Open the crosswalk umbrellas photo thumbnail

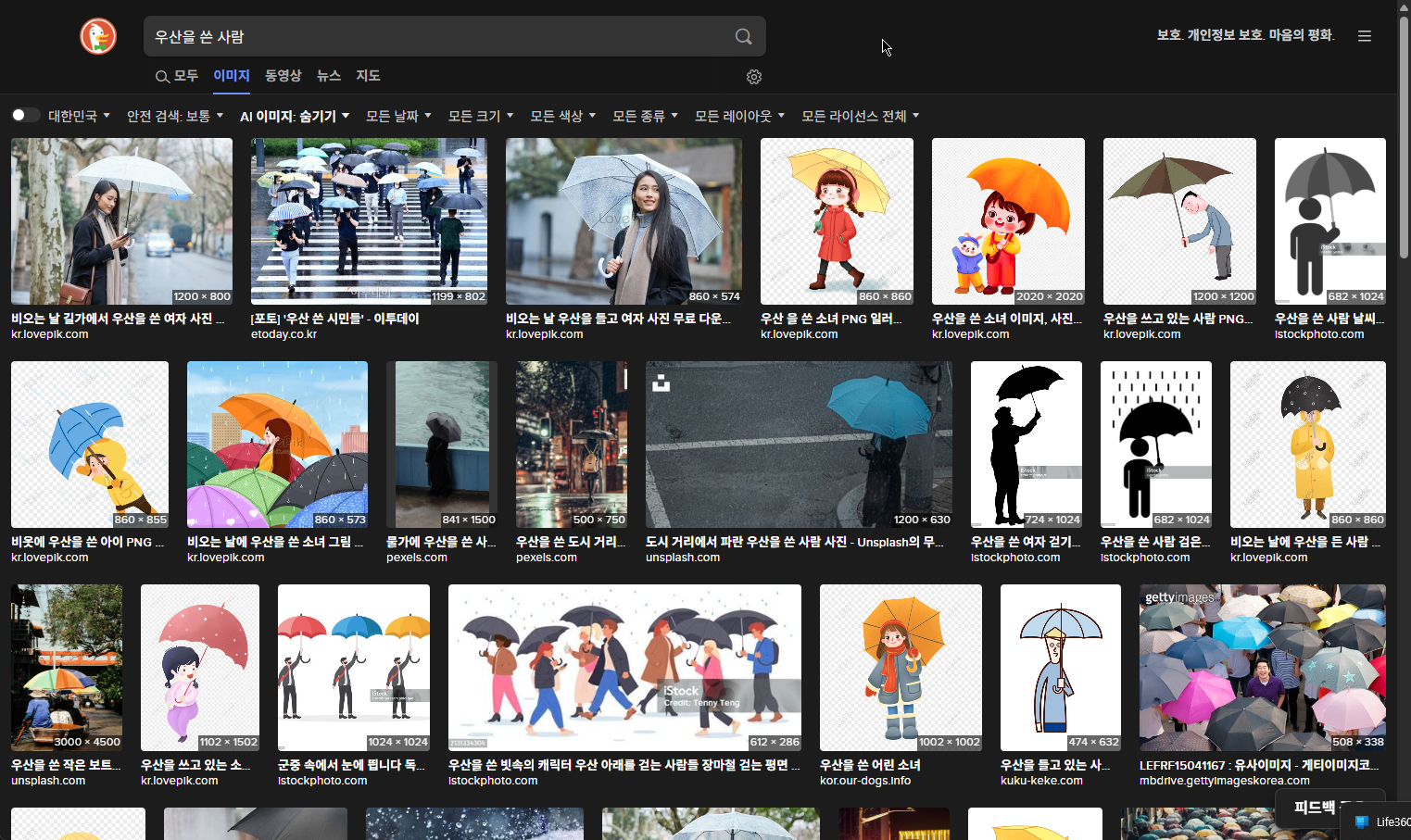(368, 220)
